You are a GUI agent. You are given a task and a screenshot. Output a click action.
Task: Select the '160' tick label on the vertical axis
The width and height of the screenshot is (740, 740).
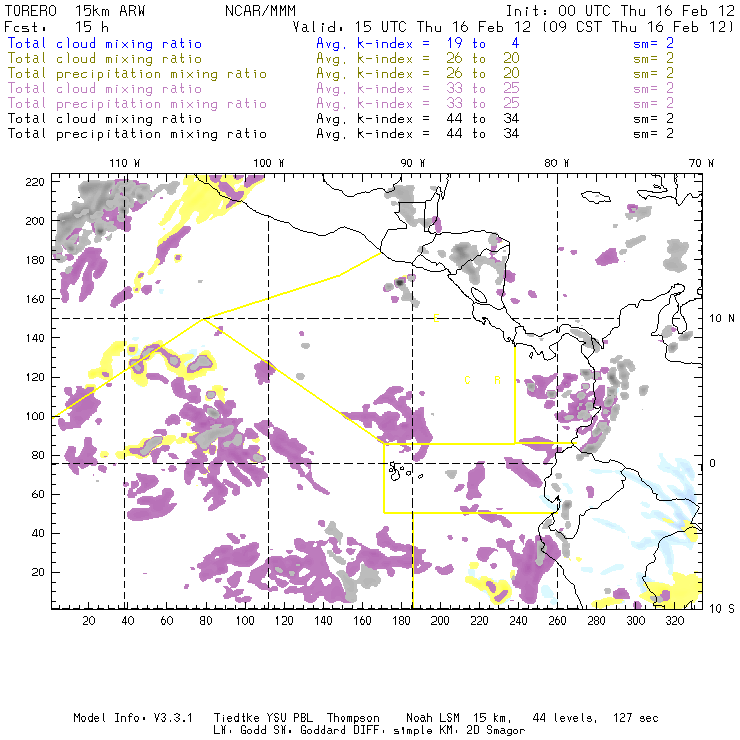pyautogui.click(x=35, y=299)
